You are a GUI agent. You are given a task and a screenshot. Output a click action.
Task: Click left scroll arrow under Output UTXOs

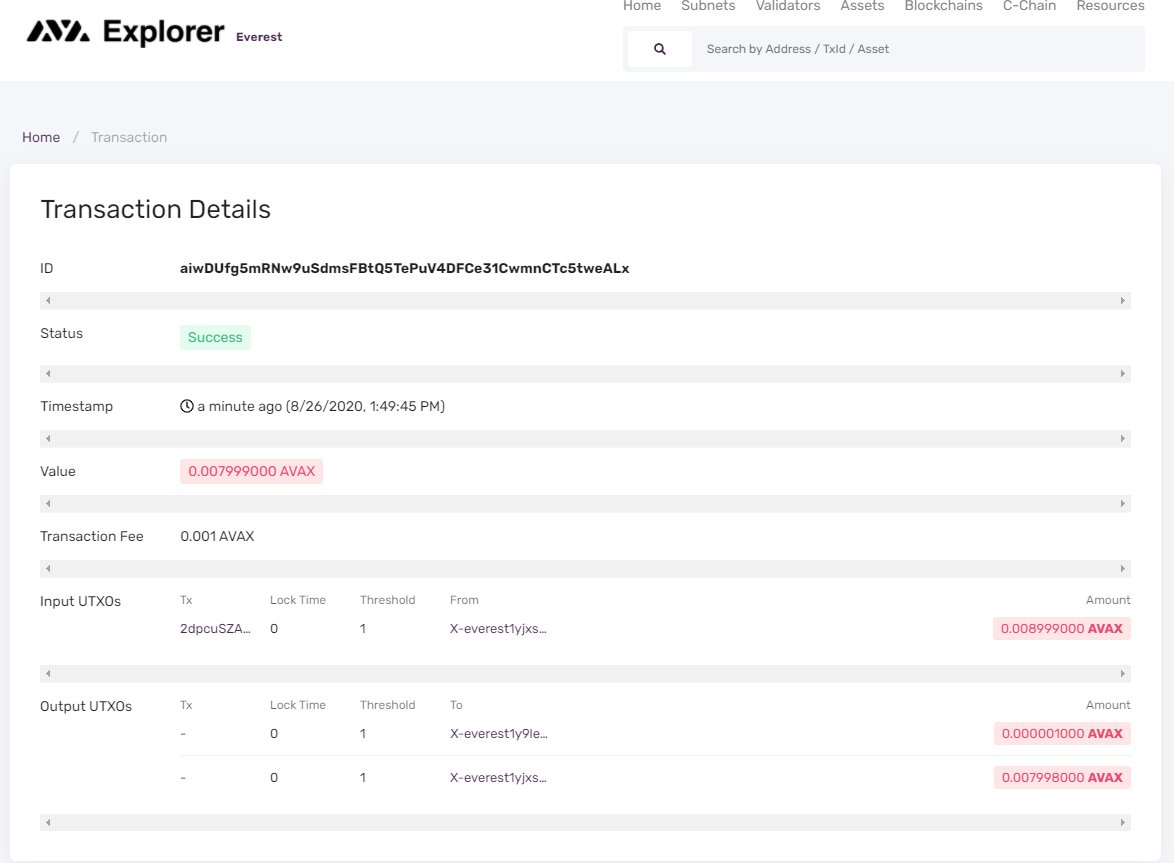(48, 823)
